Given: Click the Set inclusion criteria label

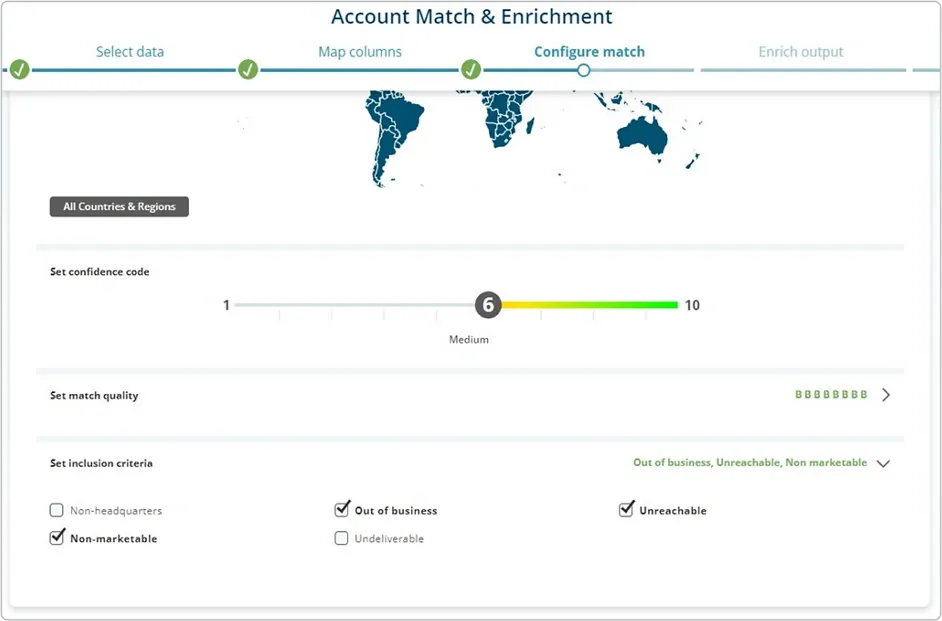Looking at the screenshot, I should [102, 463].
